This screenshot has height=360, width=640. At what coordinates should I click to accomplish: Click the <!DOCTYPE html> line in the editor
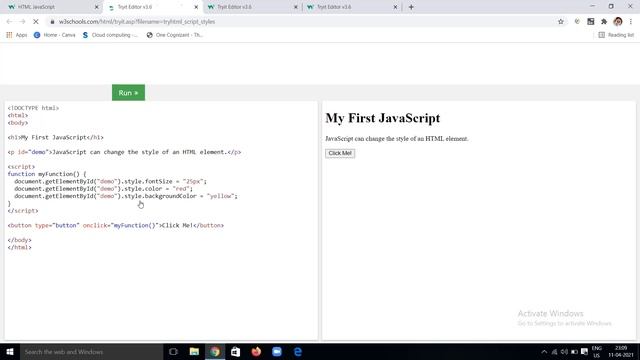(33, 108)
